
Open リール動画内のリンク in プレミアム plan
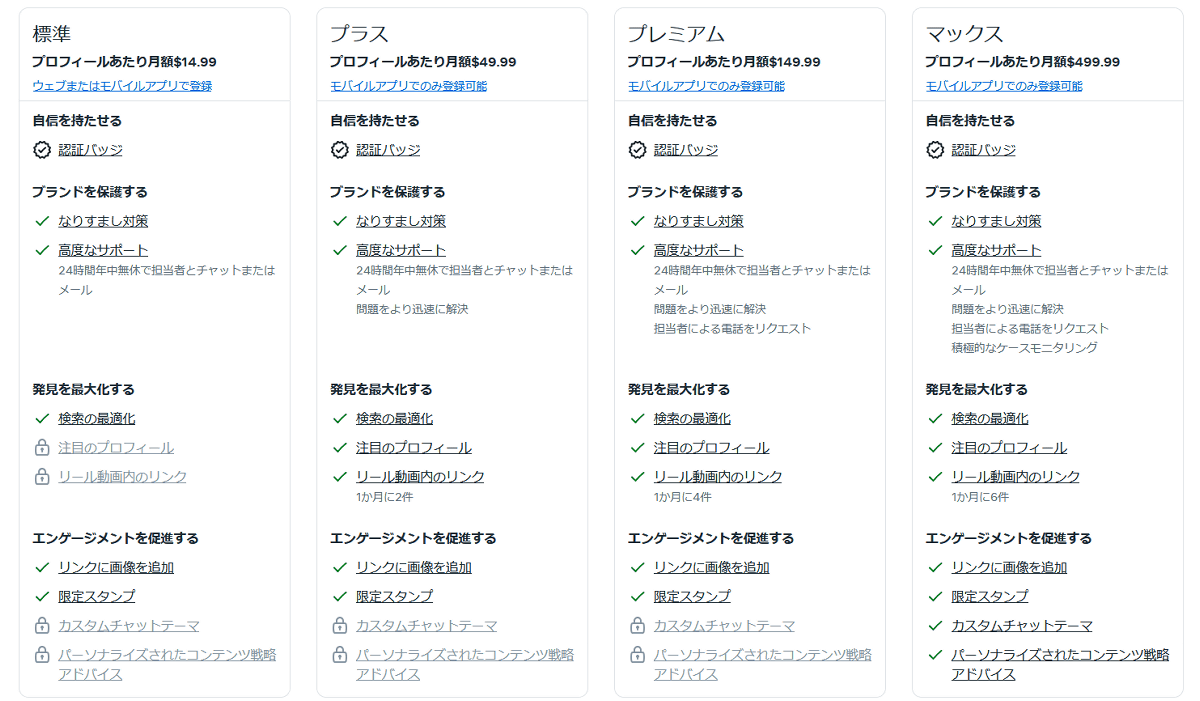[x=717, y=477]
